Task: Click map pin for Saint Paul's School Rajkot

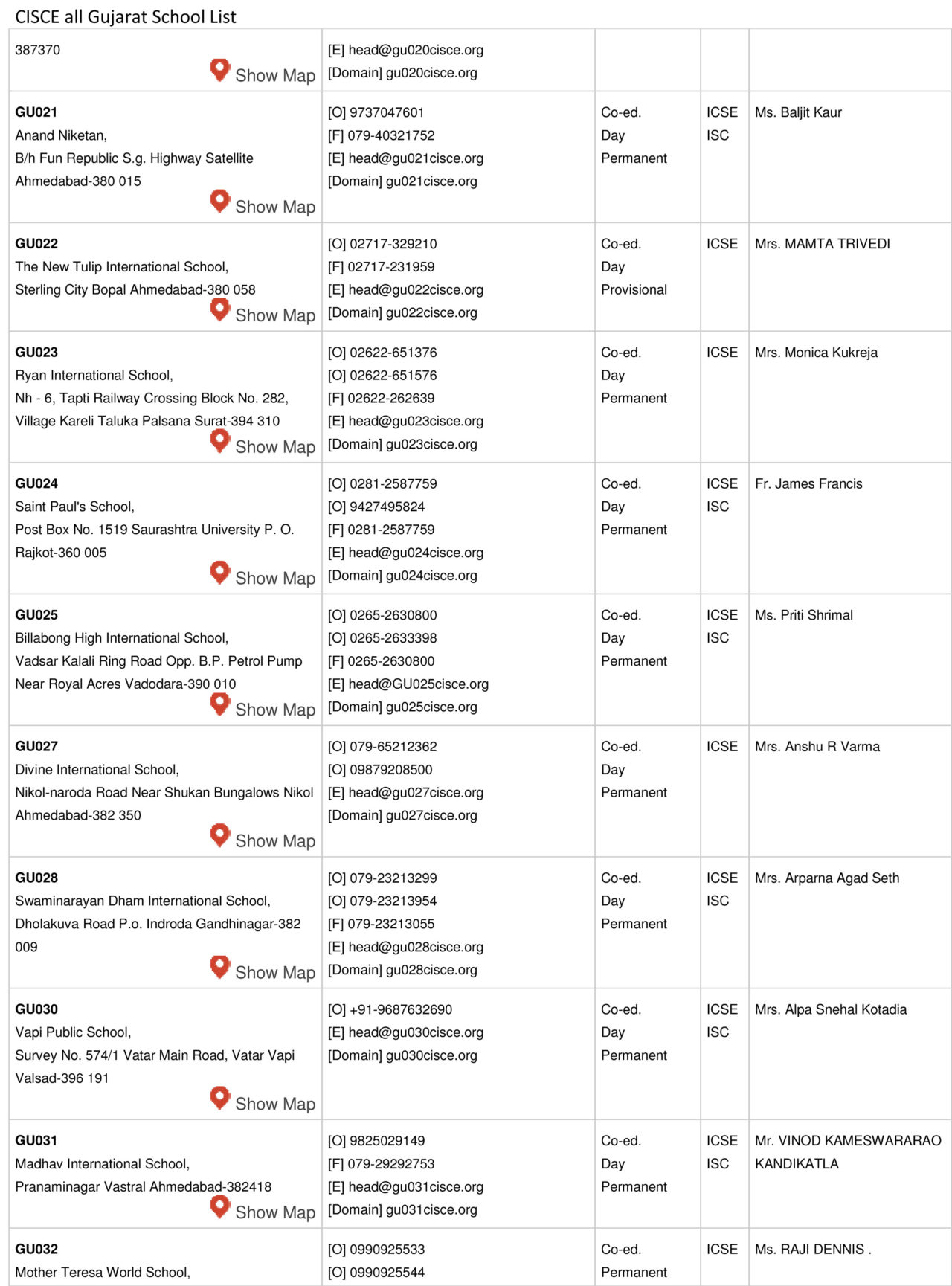Action: pos(220,572)
